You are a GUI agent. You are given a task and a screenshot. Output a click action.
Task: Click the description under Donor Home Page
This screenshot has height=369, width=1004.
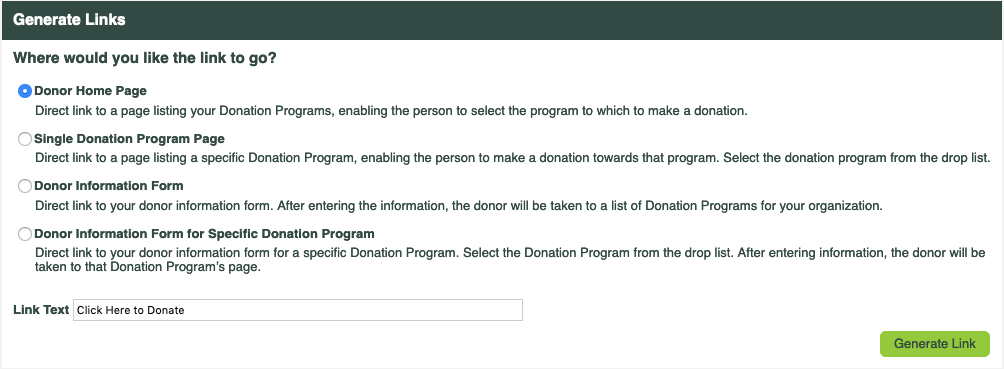pyautogui.click(x=391, y=110)
